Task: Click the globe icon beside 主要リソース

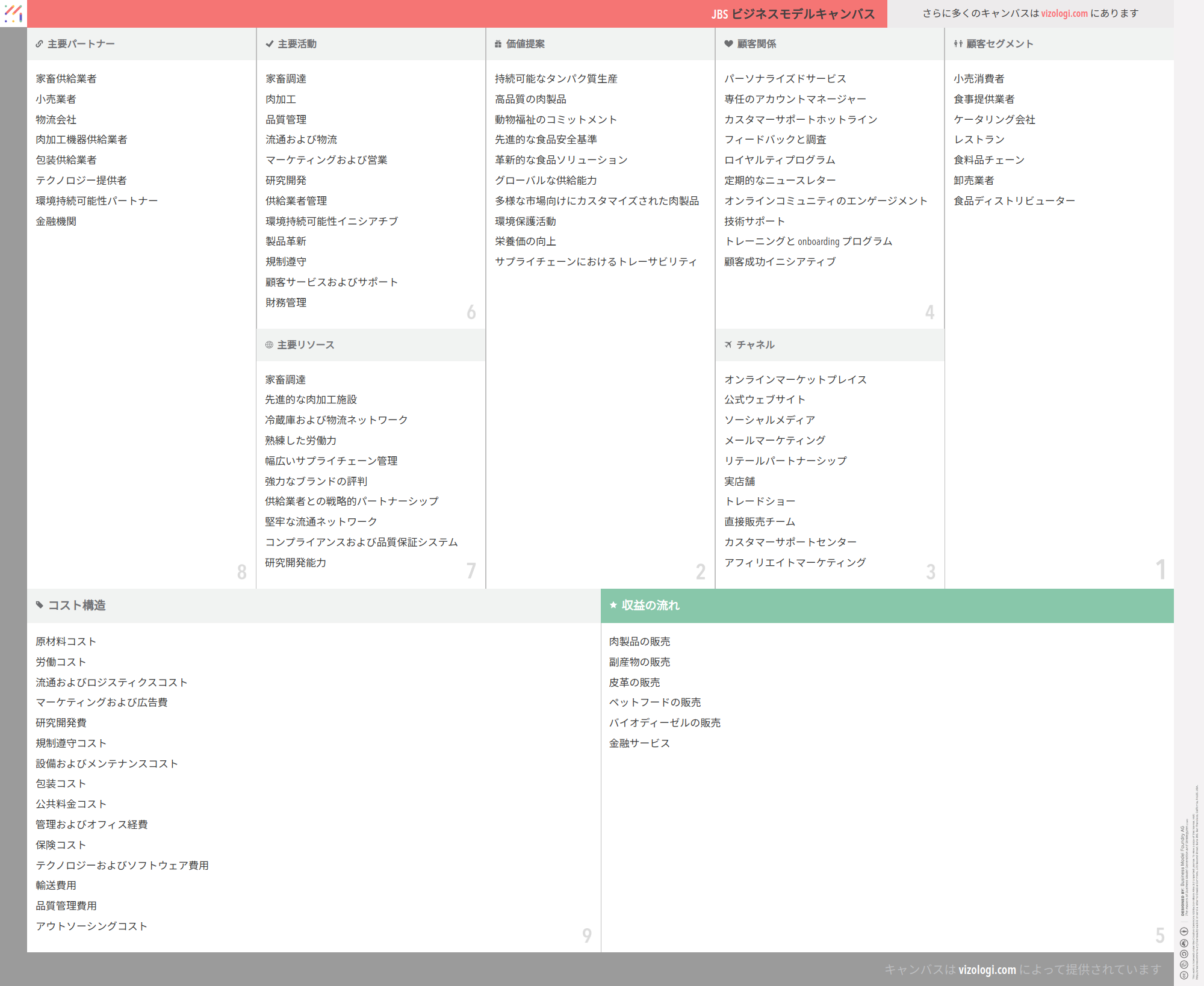Action: [269, 345]
